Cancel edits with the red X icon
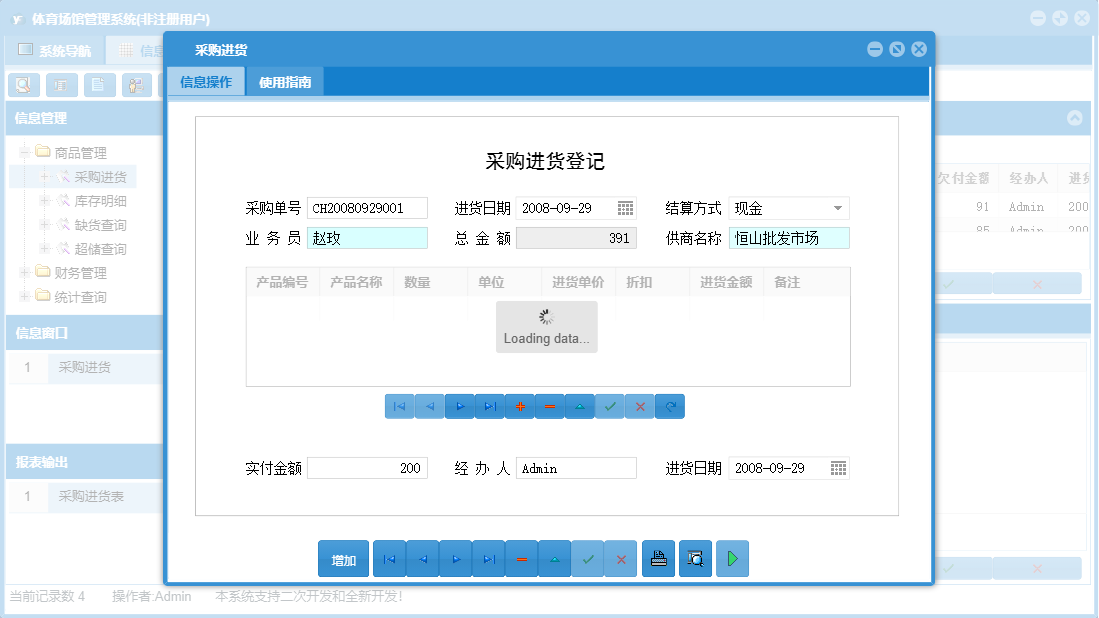The height and width of the screenshot is (618, 1099). click(x=640, y=406)
